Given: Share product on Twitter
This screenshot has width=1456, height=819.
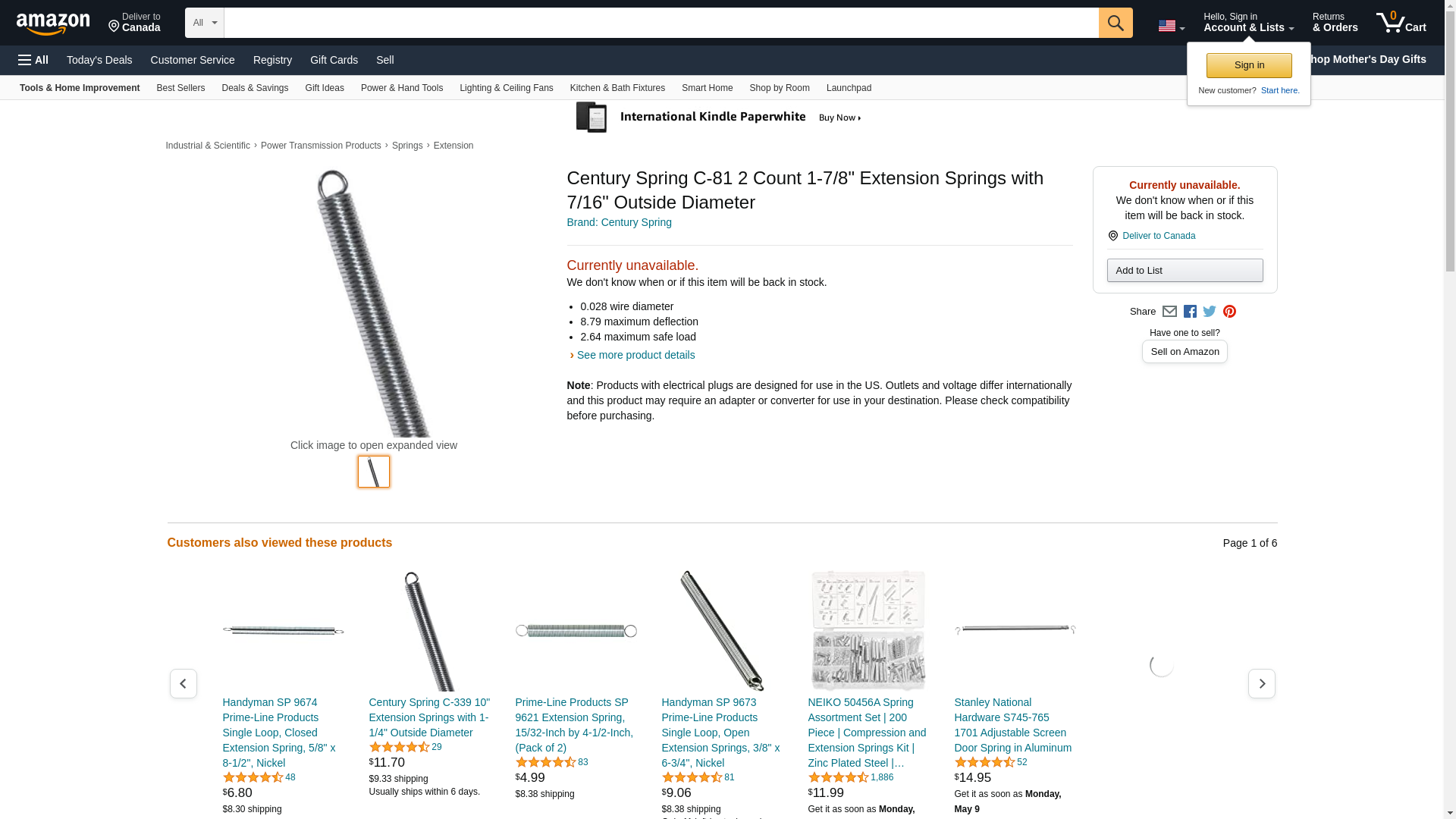Looking at the screenshot, I should click(1210, 312).
